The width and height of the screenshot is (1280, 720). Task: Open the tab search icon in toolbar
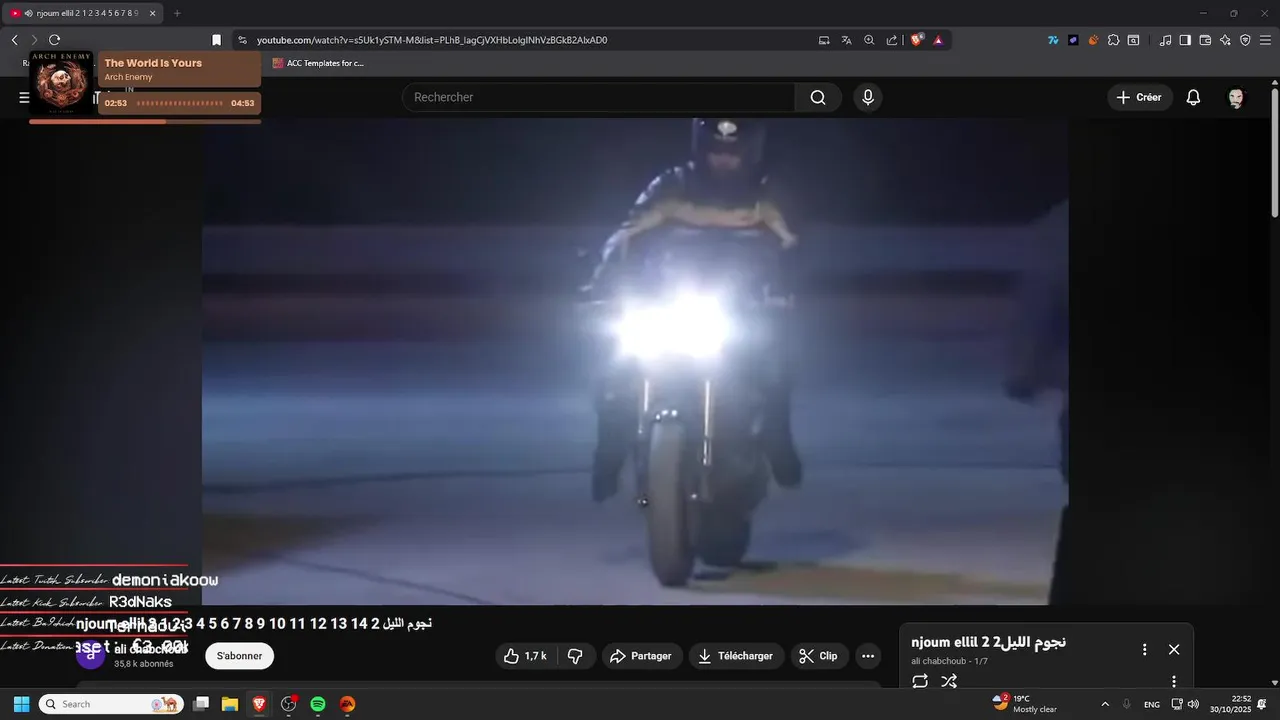pyautogui.click(x=1133, y=40)
